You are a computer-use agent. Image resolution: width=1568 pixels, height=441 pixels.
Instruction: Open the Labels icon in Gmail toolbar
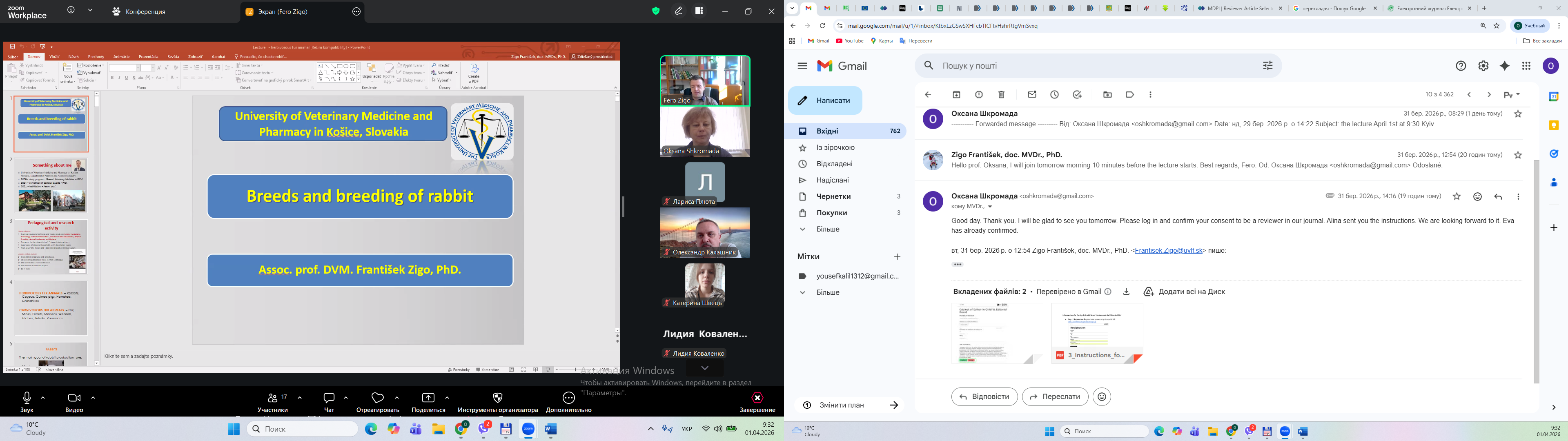coord(1130,94)
